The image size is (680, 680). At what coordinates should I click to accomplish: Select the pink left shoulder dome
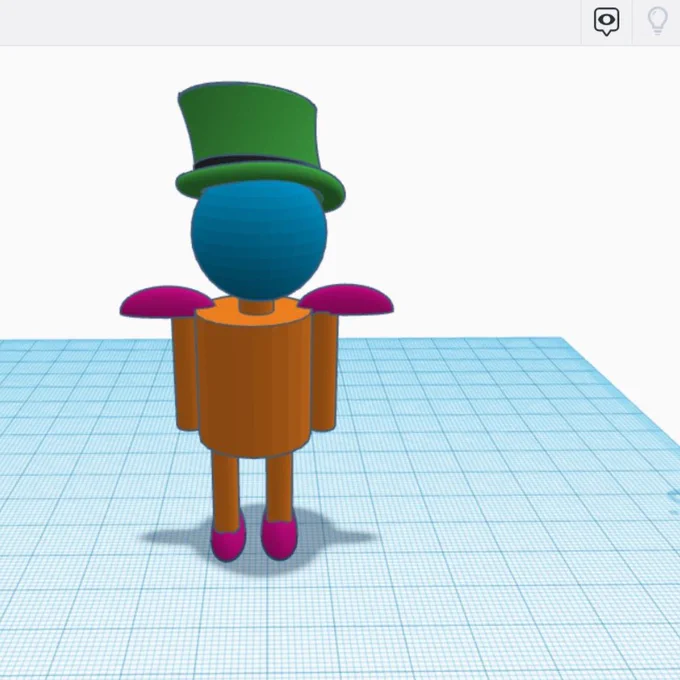tap(167, 301)
